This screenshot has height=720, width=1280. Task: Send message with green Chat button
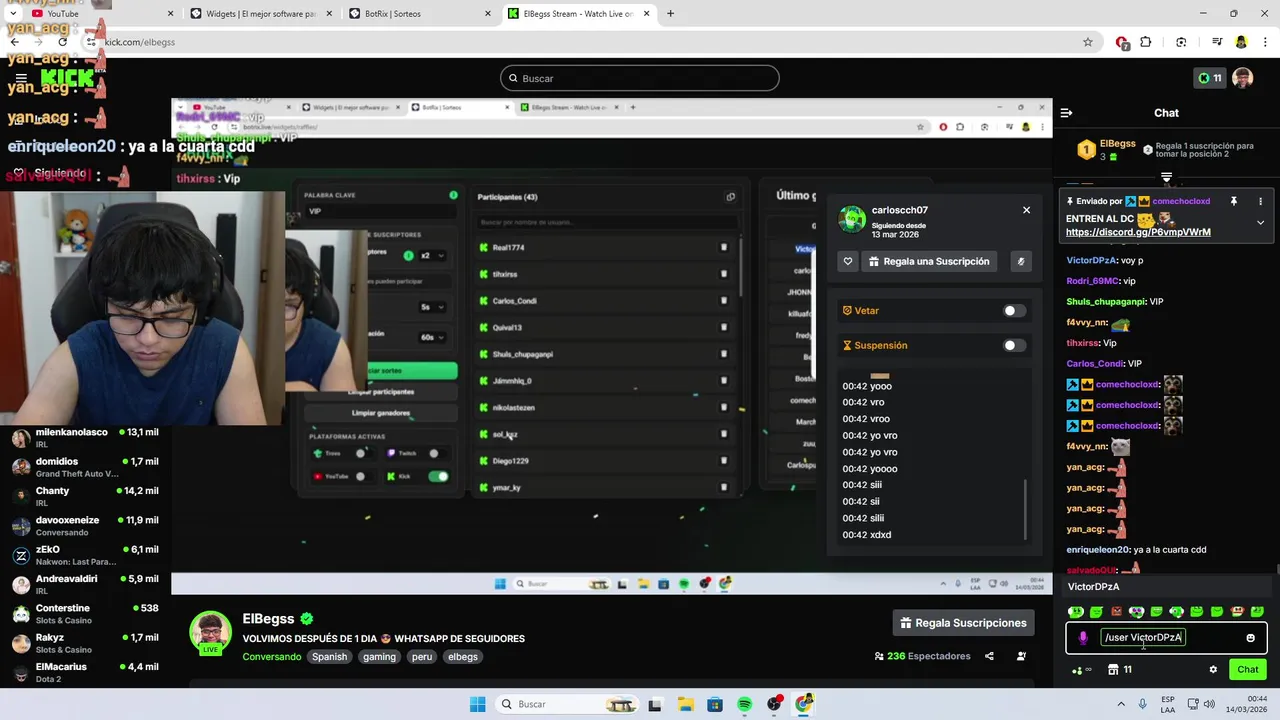[1247, 670]
